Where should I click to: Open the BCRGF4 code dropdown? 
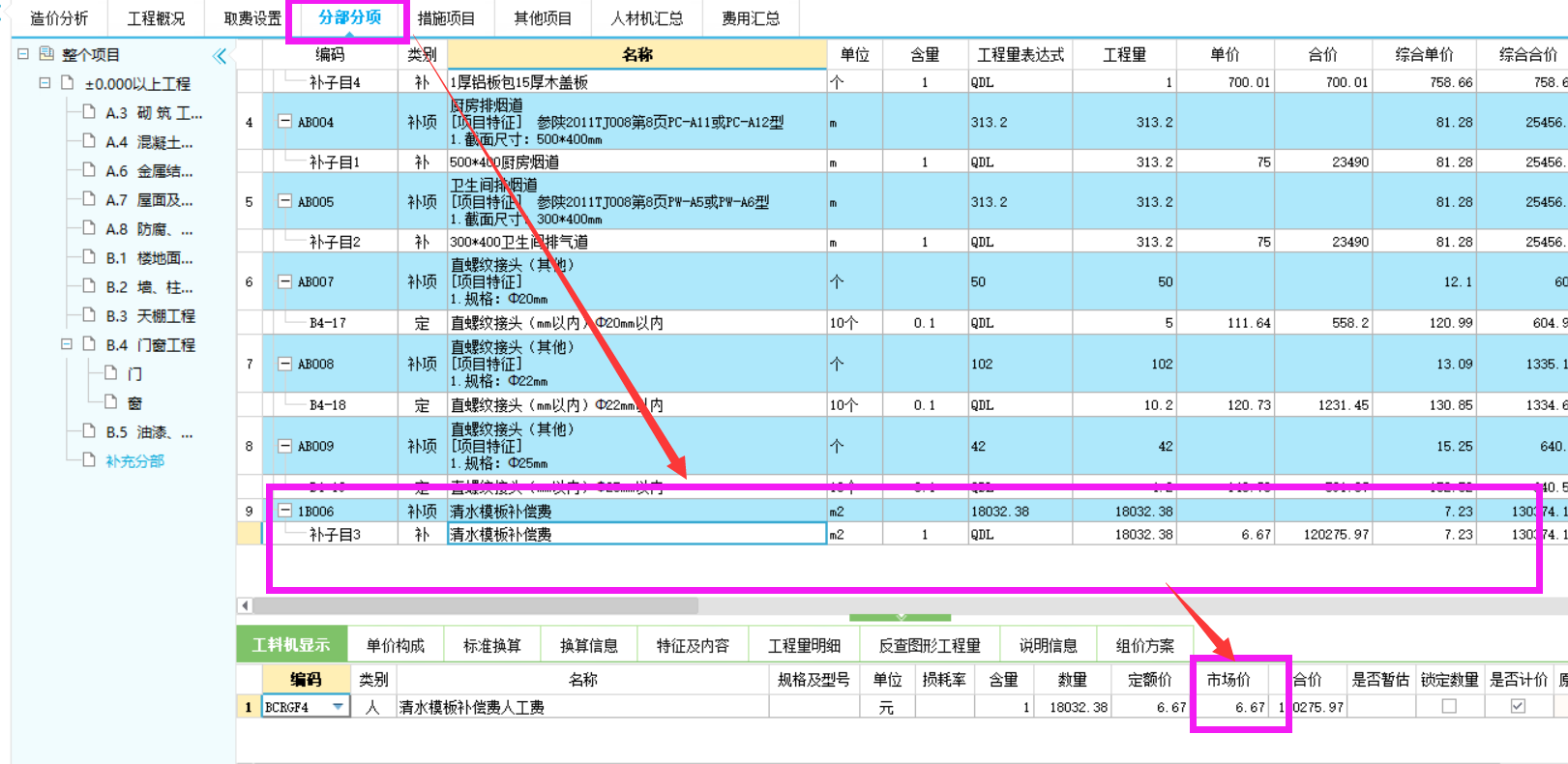(338, 707)
